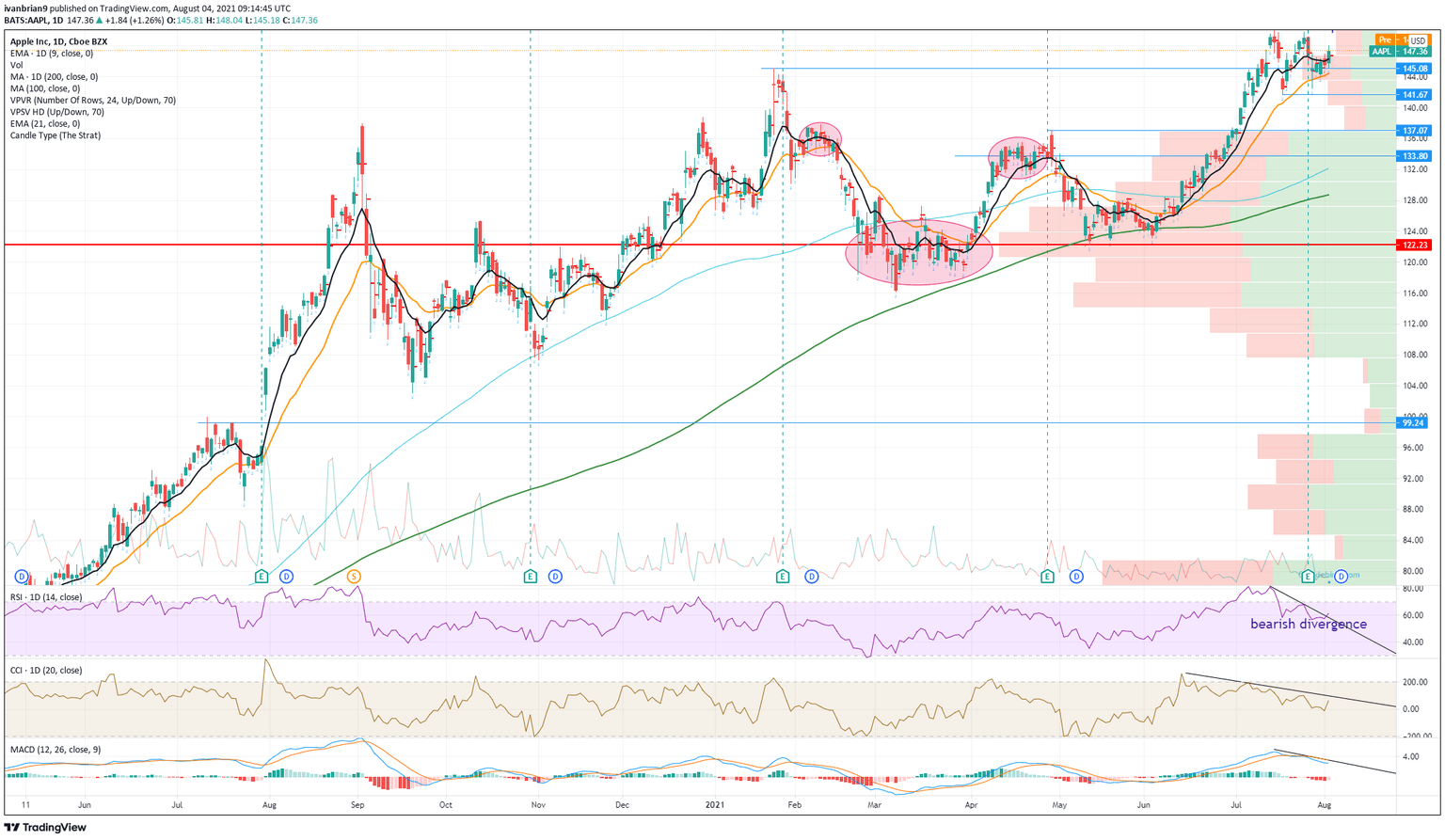
Task: Click the Sep label on the time axis
Action: tap(357, 805)
